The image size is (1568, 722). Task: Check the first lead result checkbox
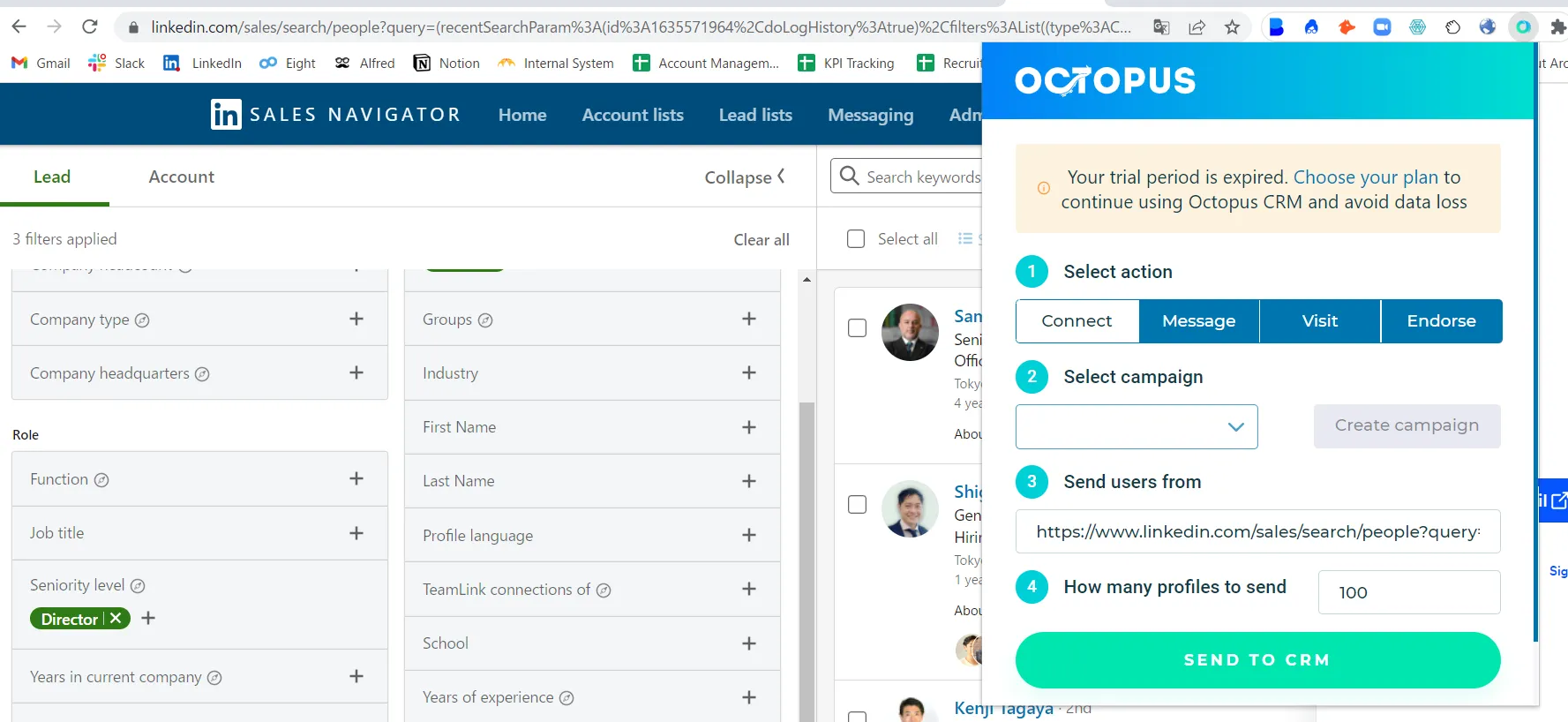[857, 328]
